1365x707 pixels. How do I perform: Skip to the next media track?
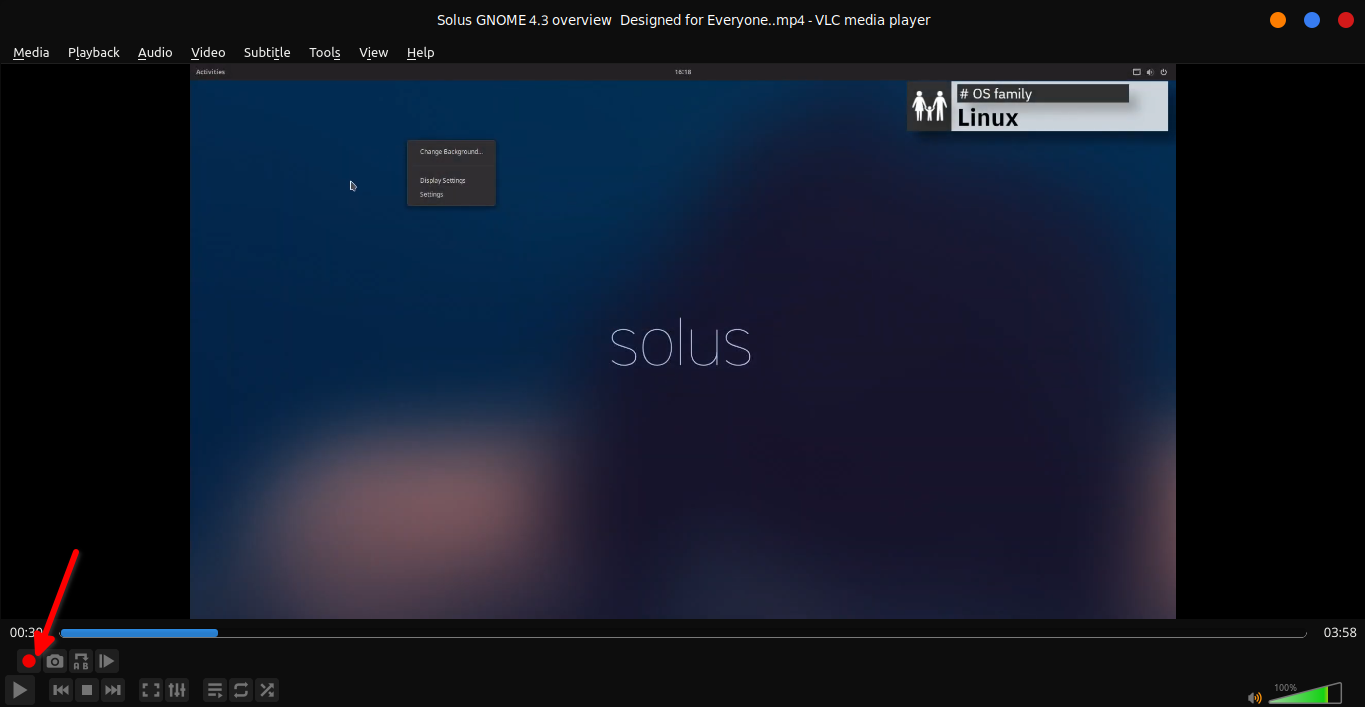[x=113, y=690]
